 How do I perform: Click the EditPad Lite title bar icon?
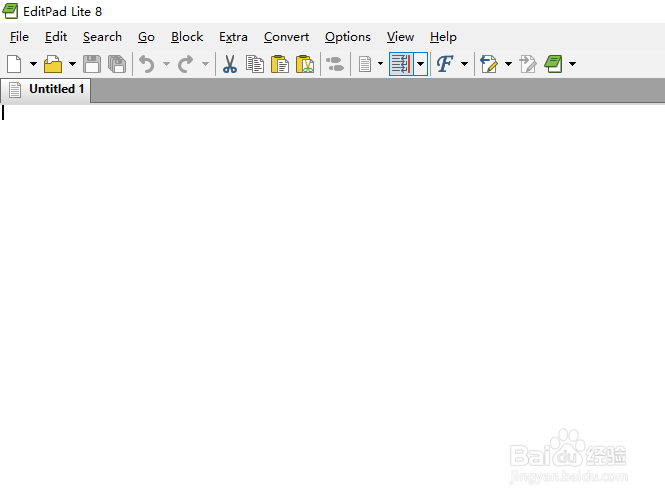(10, 11)
